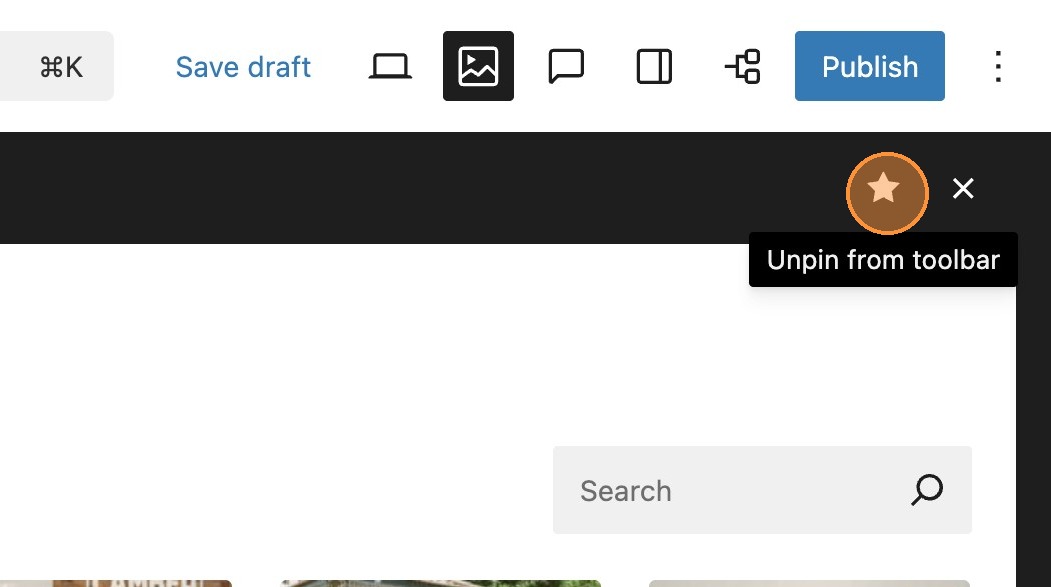The width and height of the screenshot is (1051, 587).
Task: Select the rightmost gray image thumbnail
Action: (x=808, y=582)
